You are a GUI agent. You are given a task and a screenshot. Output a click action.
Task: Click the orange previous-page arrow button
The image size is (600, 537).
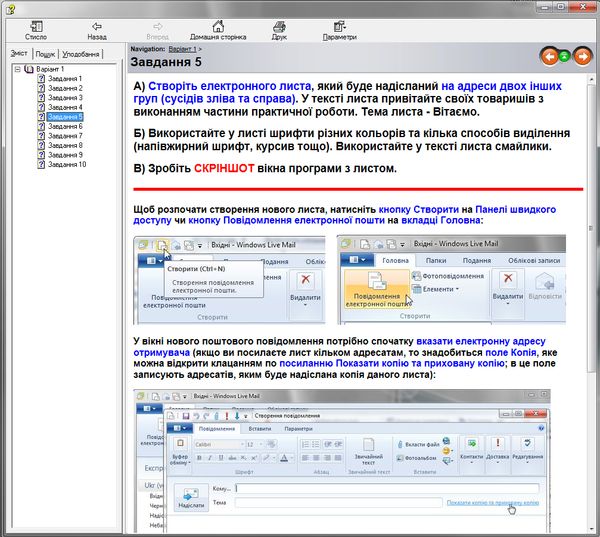click(x=549, y=57)
